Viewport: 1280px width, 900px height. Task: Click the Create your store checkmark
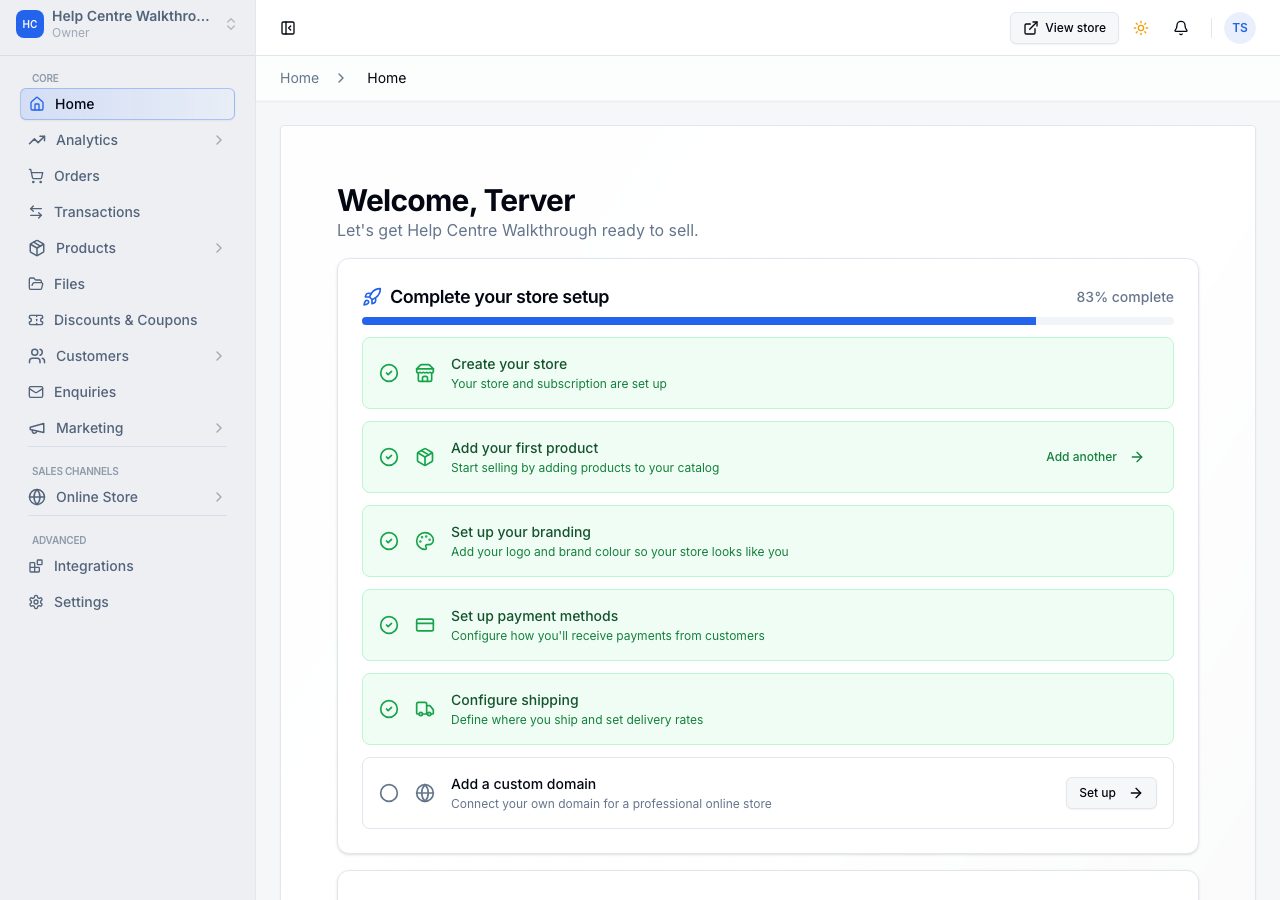pyautogui.click(x=389, y=373)
